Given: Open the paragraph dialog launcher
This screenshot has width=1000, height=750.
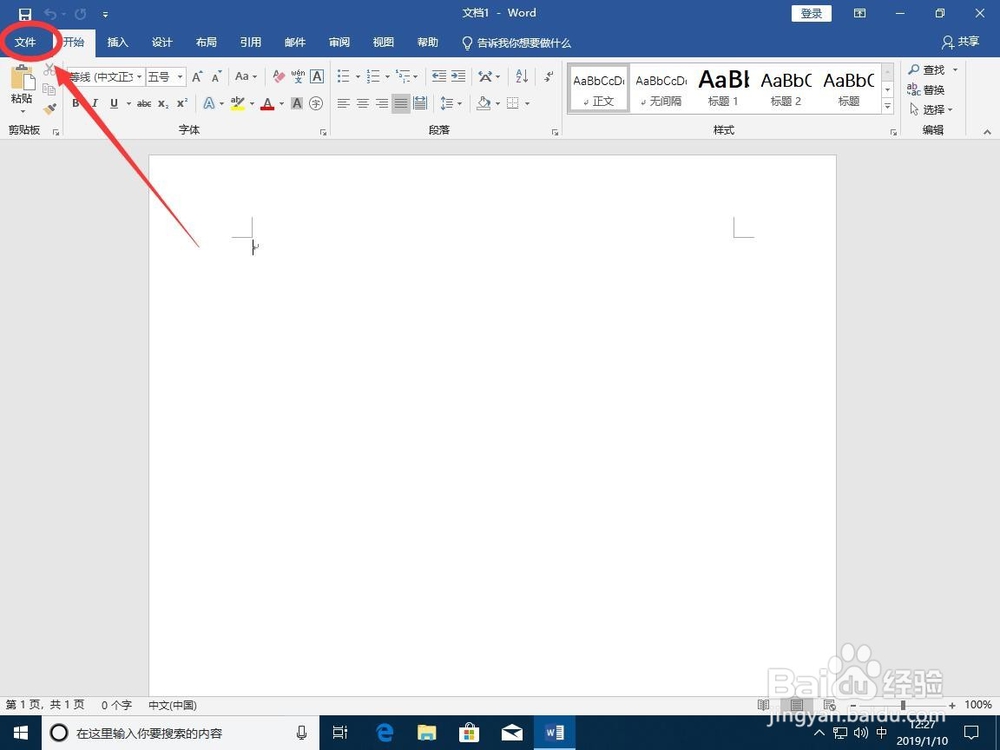Looking at the screenshot, I should click(x=555, y=132).
